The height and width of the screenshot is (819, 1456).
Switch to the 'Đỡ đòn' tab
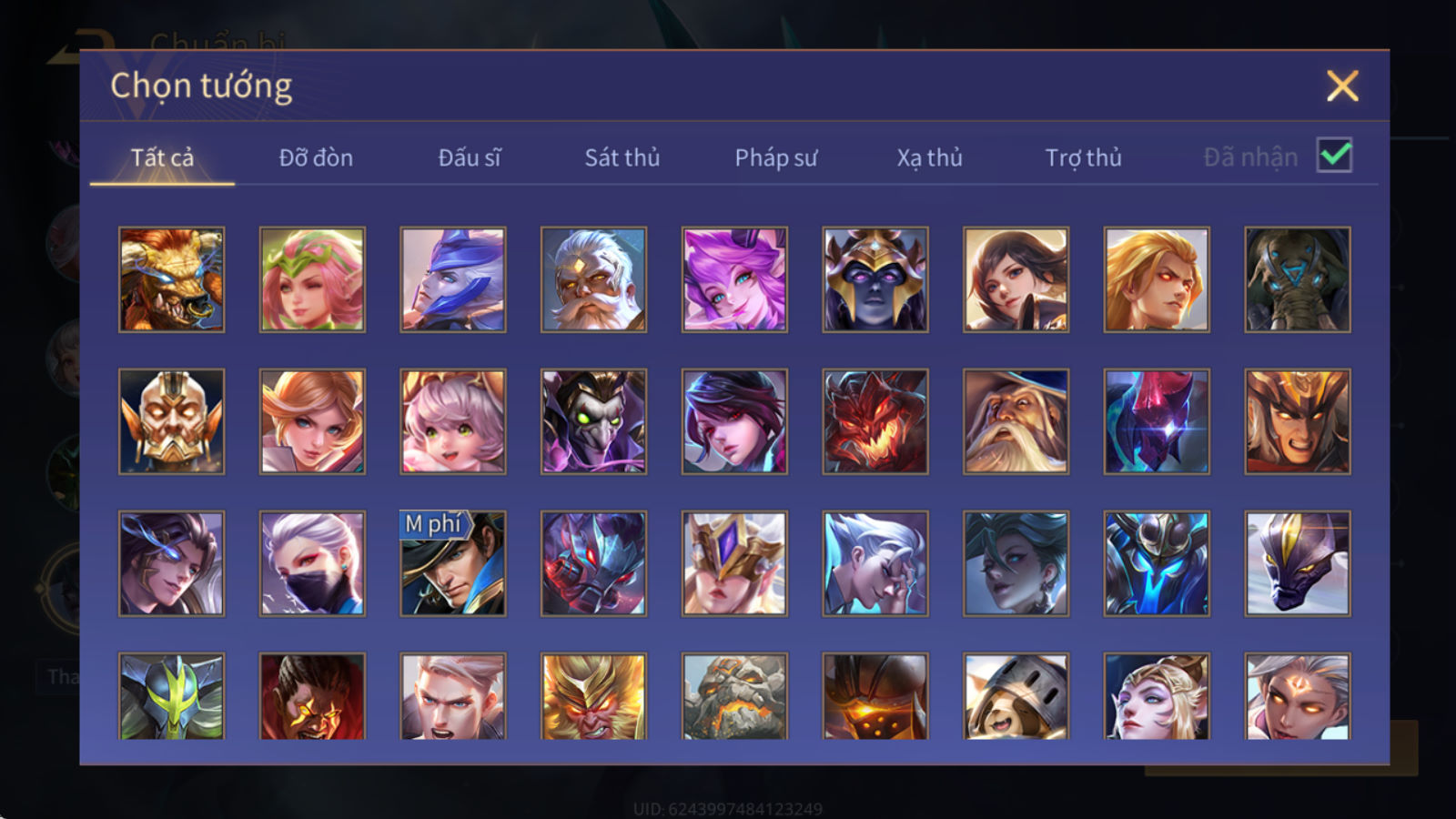click(316, 157)
